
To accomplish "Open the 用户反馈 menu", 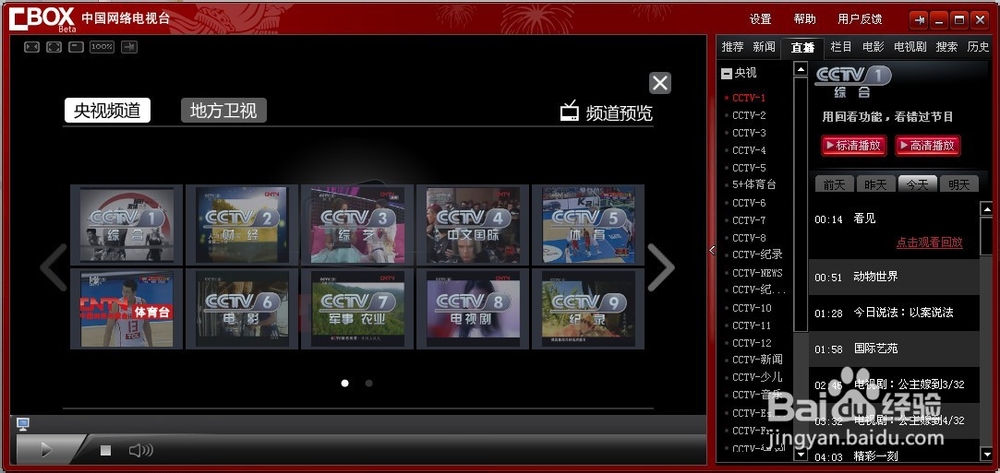I will point(860,19).
